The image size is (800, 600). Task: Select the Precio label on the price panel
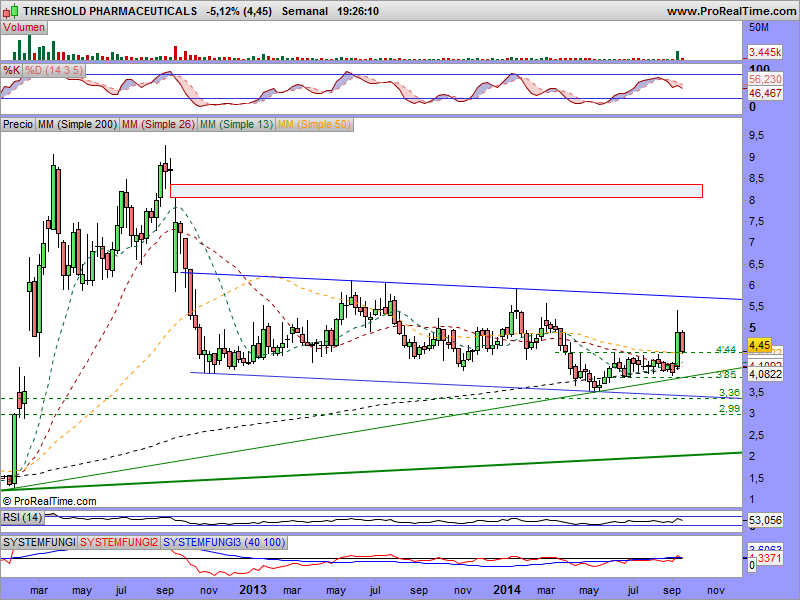click(18, 124)
